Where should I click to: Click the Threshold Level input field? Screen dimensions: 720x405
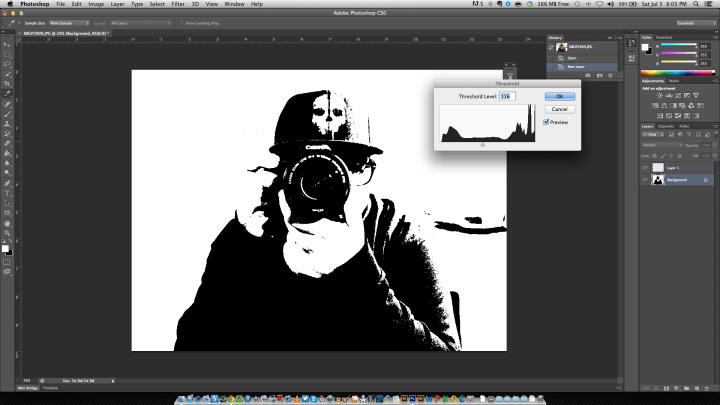pos(507,96)
